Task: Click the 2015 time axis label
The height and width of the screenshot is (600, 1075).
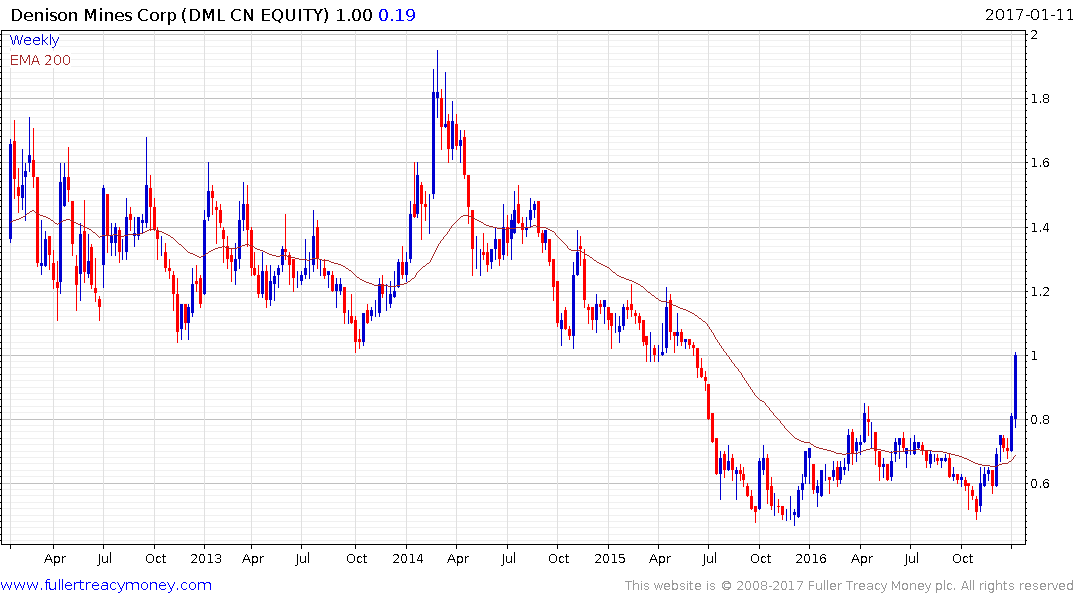Action: tap(609, 558)
